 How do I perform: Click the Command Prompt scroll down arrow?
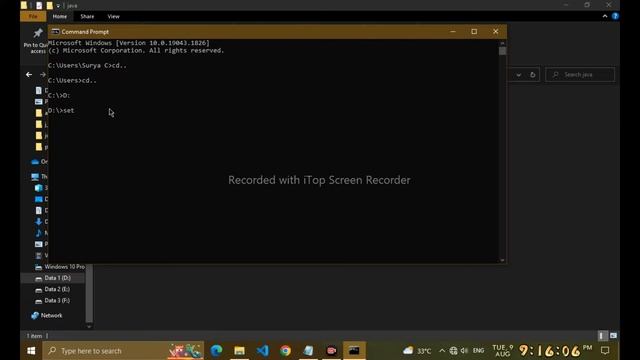pyautogui.click(x=502, y=260)
